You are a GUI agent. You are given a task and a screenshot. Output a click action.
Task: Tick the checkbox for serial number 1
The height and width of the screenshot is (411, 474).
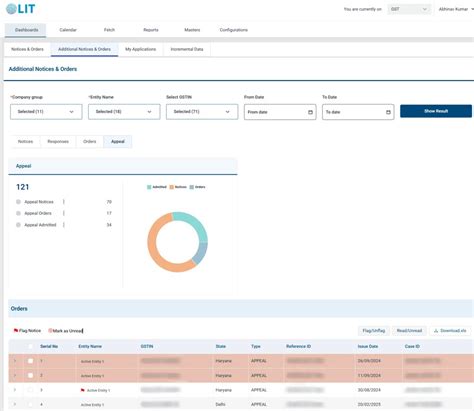[30, 361]
